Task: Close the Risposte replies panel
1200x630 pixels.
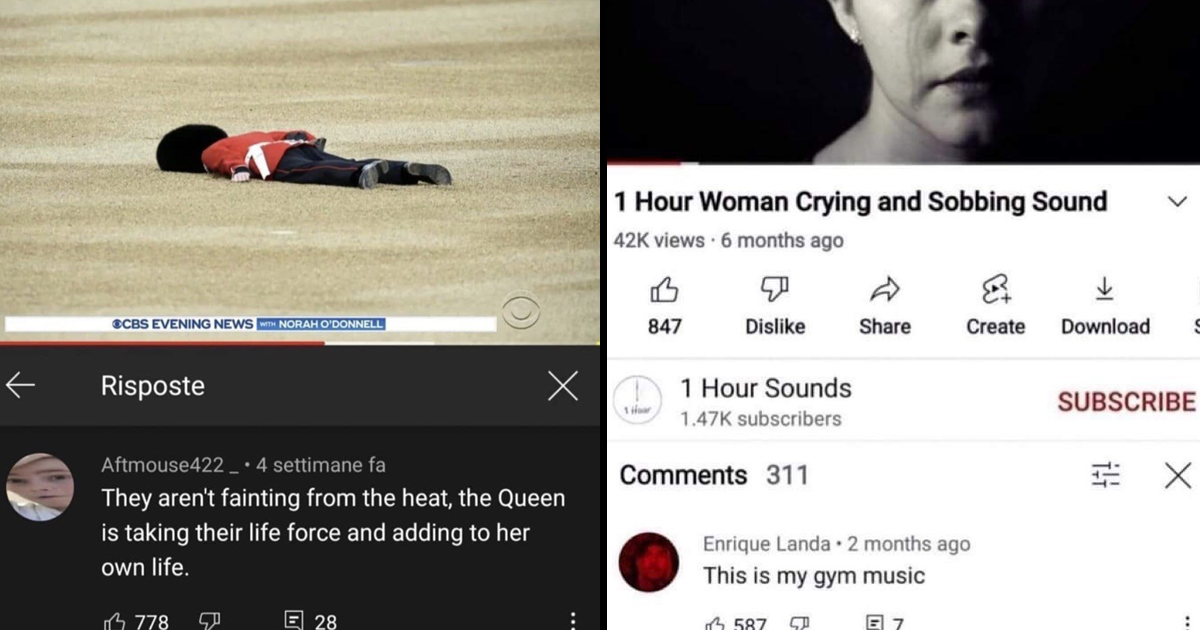Action: 563,386
